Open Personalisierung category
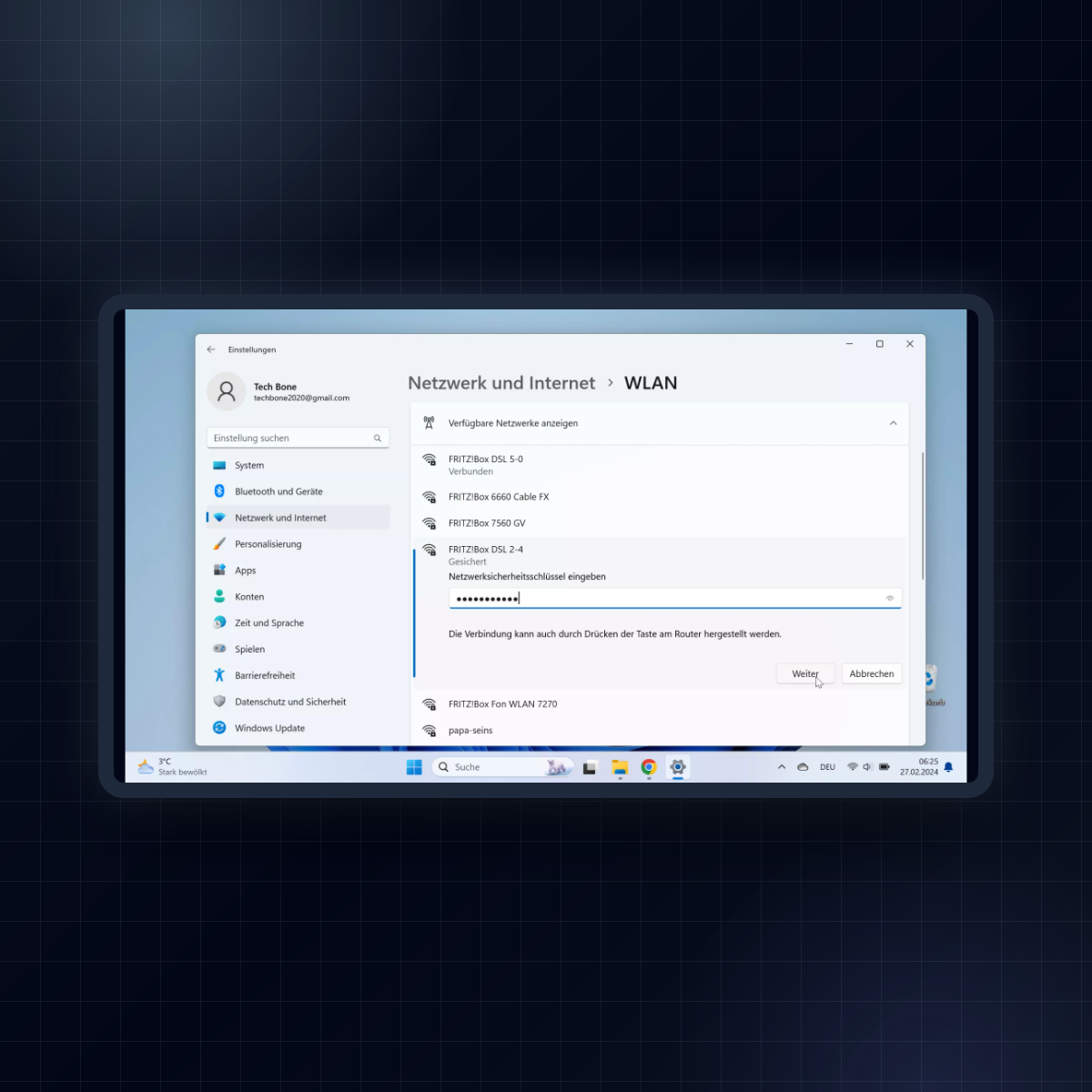The image size is (1092, 1092). (298, 544)
